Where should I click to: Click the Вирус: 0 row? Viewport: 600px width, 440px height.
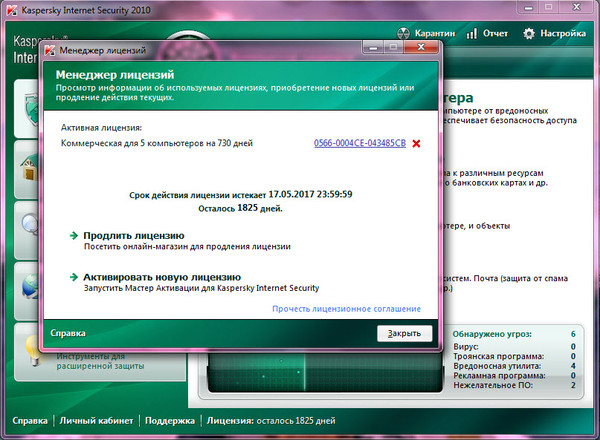pos(514,347)
